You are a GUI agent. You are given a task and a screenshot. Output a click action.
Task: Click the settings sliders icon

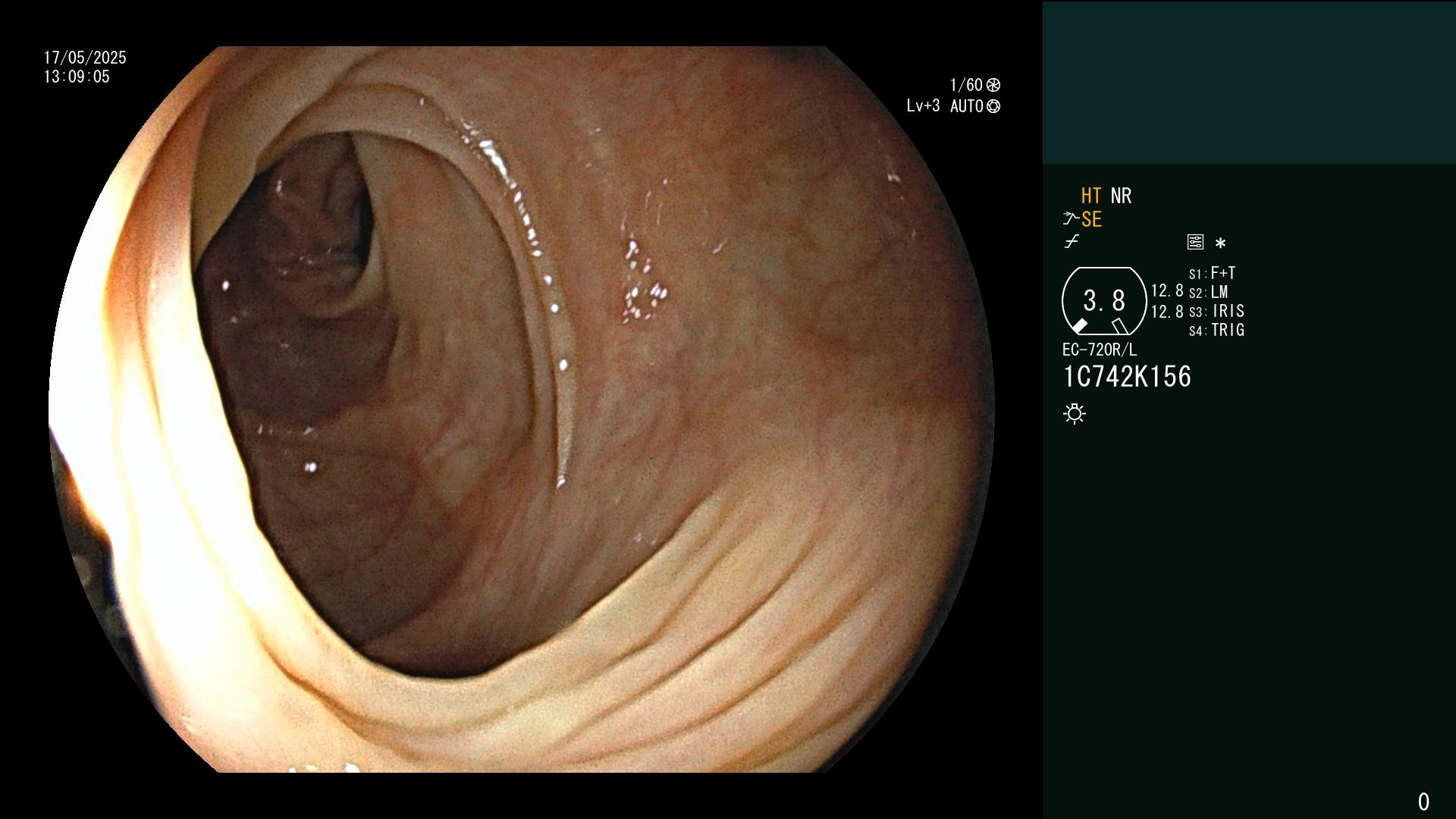(x=1195, y=243)
